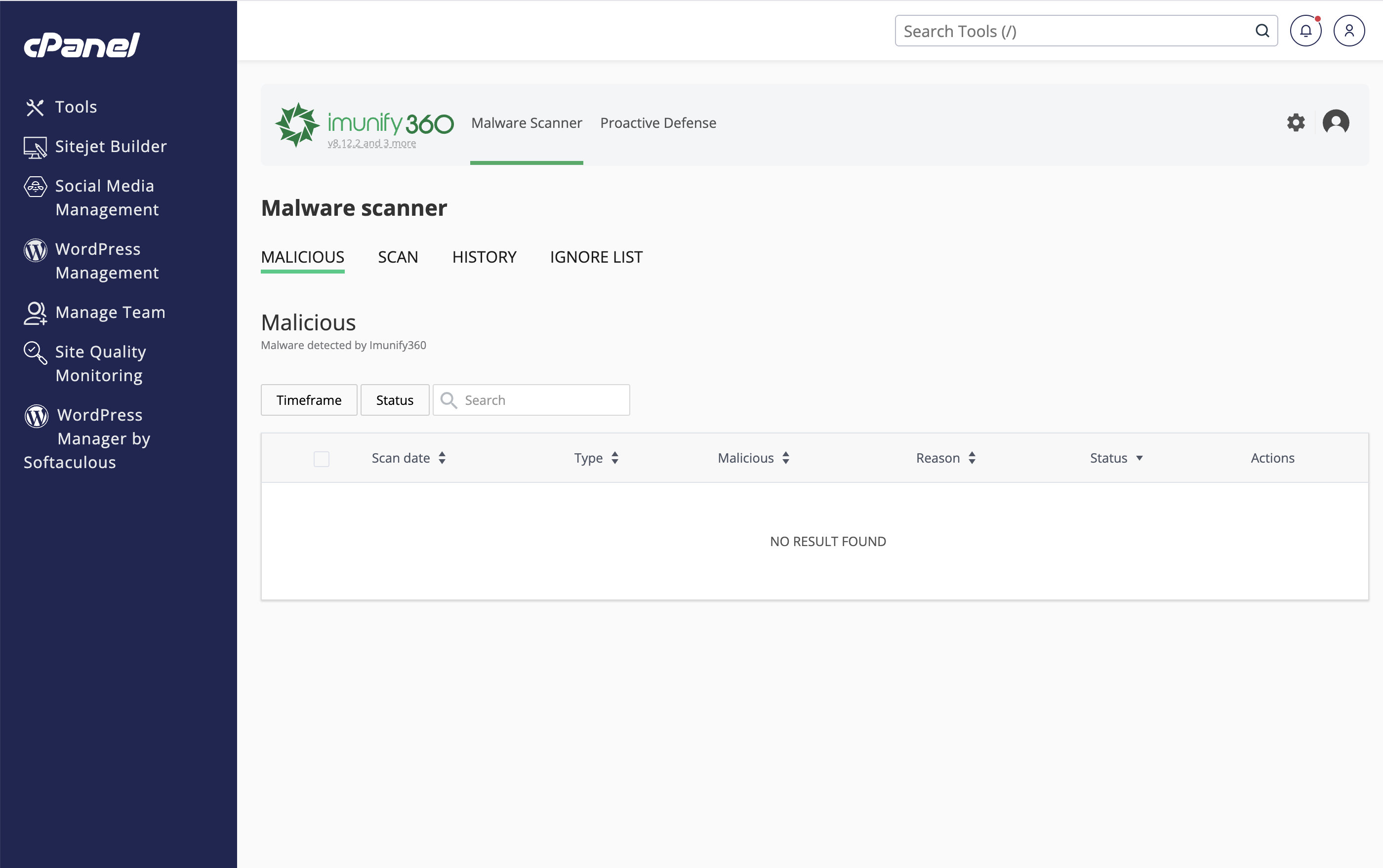The height and width of the screenshot is (868, 1383).
Task: Open the Status filter dropdown
Action: click(395, 399)
